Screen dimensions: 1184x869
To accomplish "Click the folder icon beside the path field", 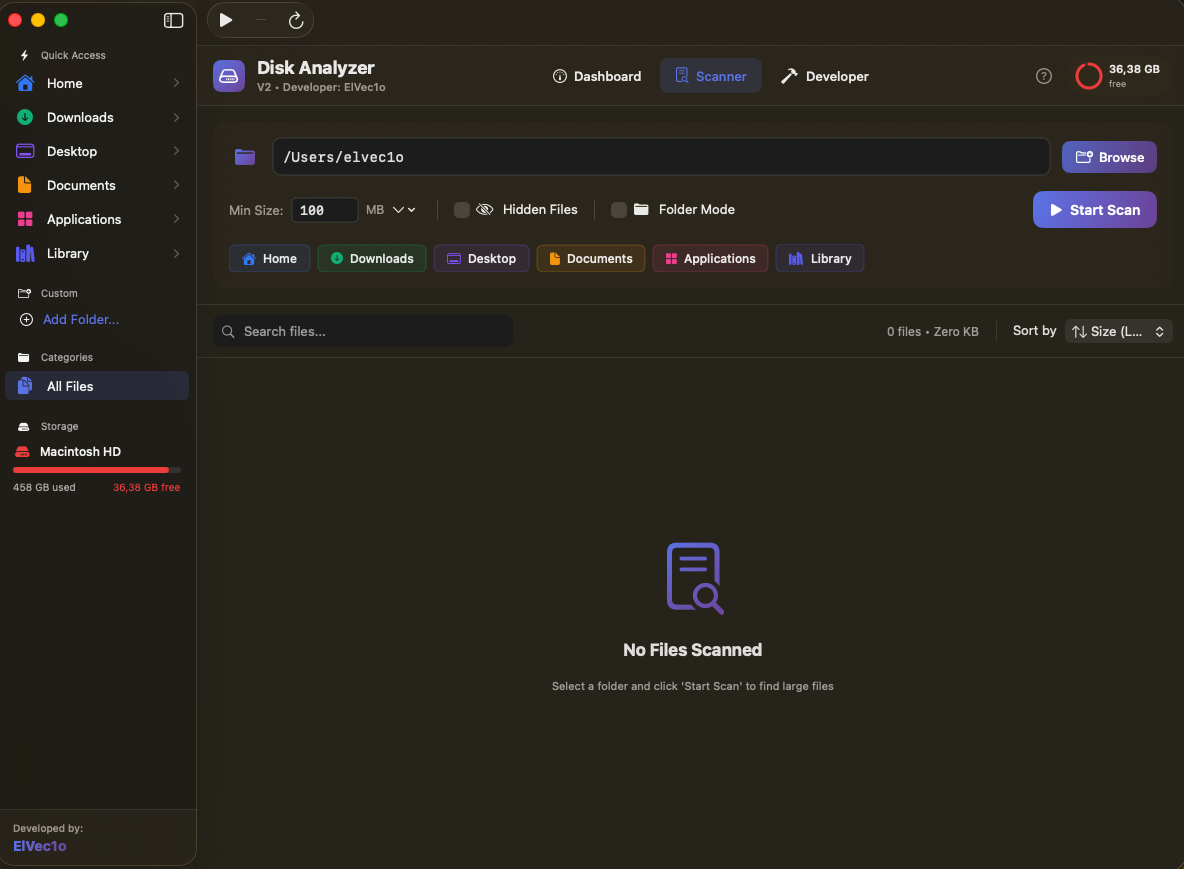I will [x=244, y=157].
